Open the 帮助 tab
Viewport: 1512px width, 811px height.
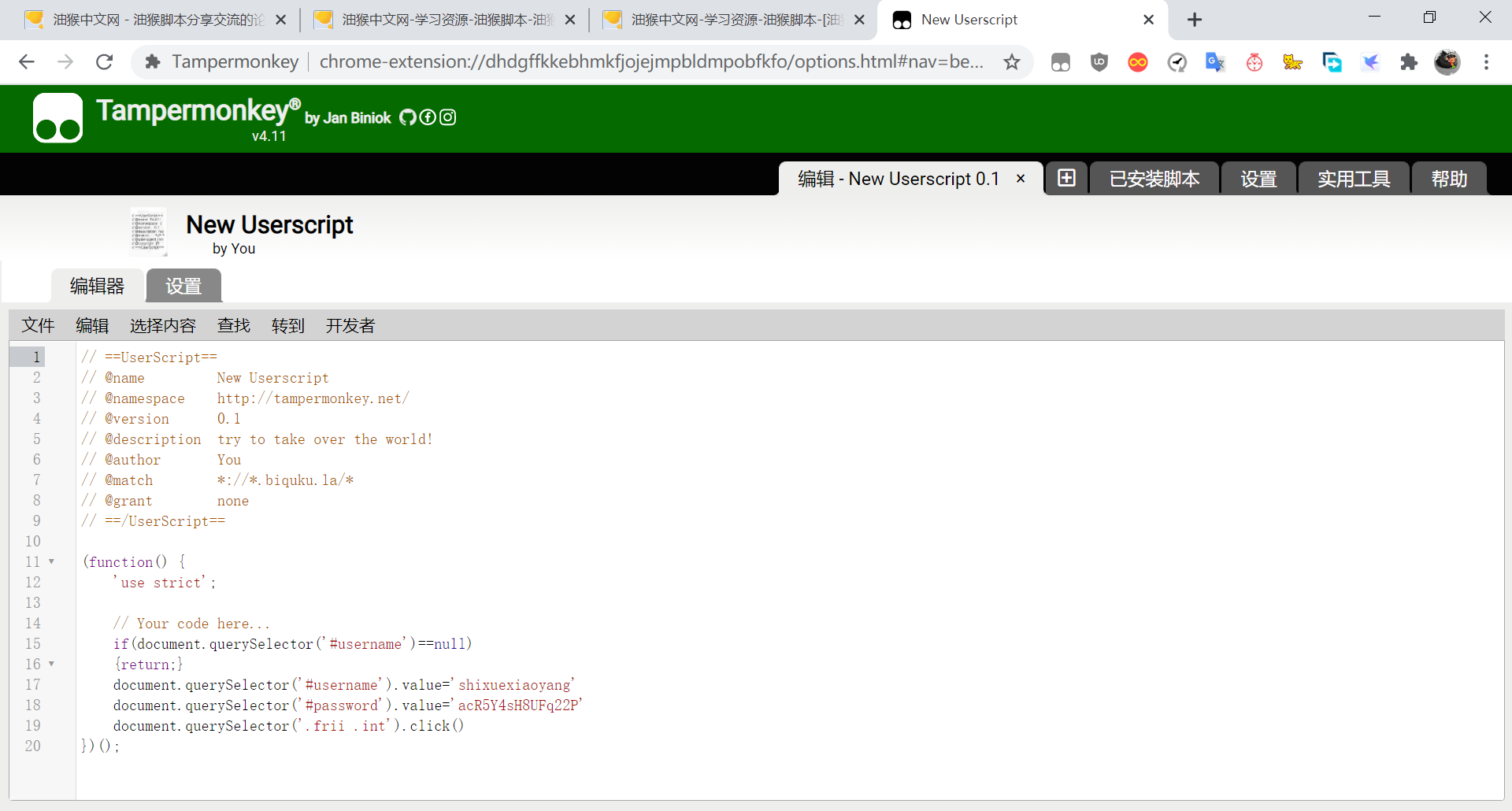[x=1449, y=179]
